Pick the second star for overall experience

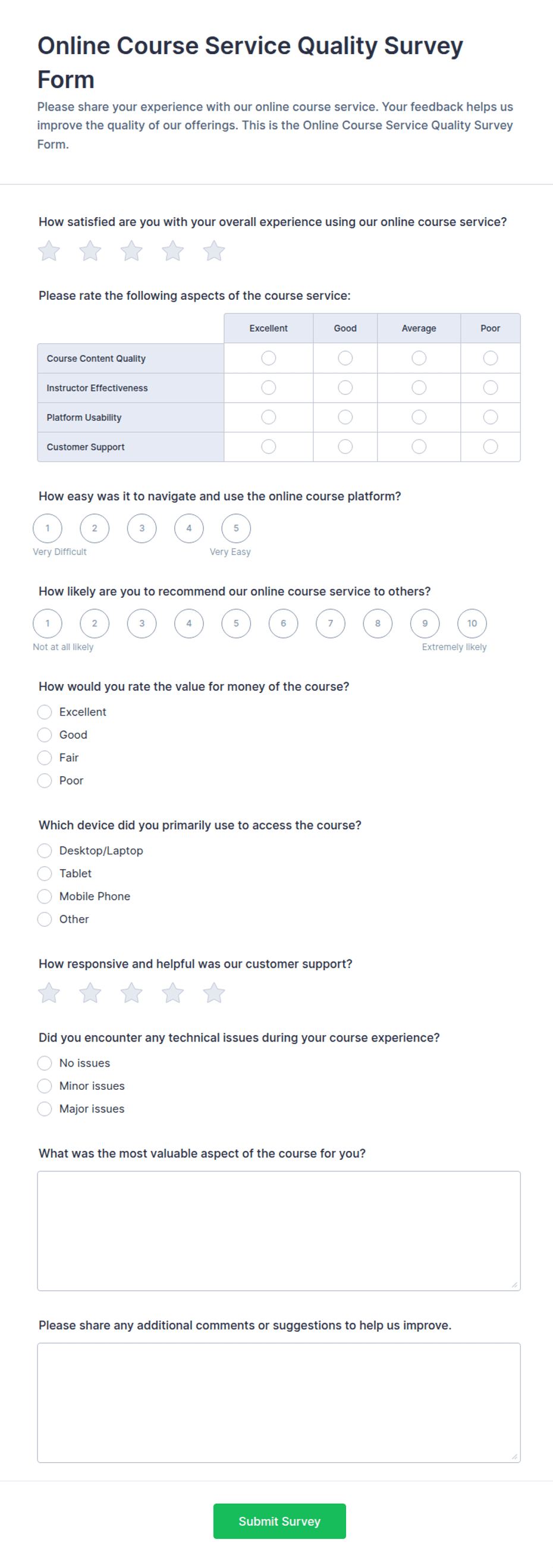[x=90, y=251]
